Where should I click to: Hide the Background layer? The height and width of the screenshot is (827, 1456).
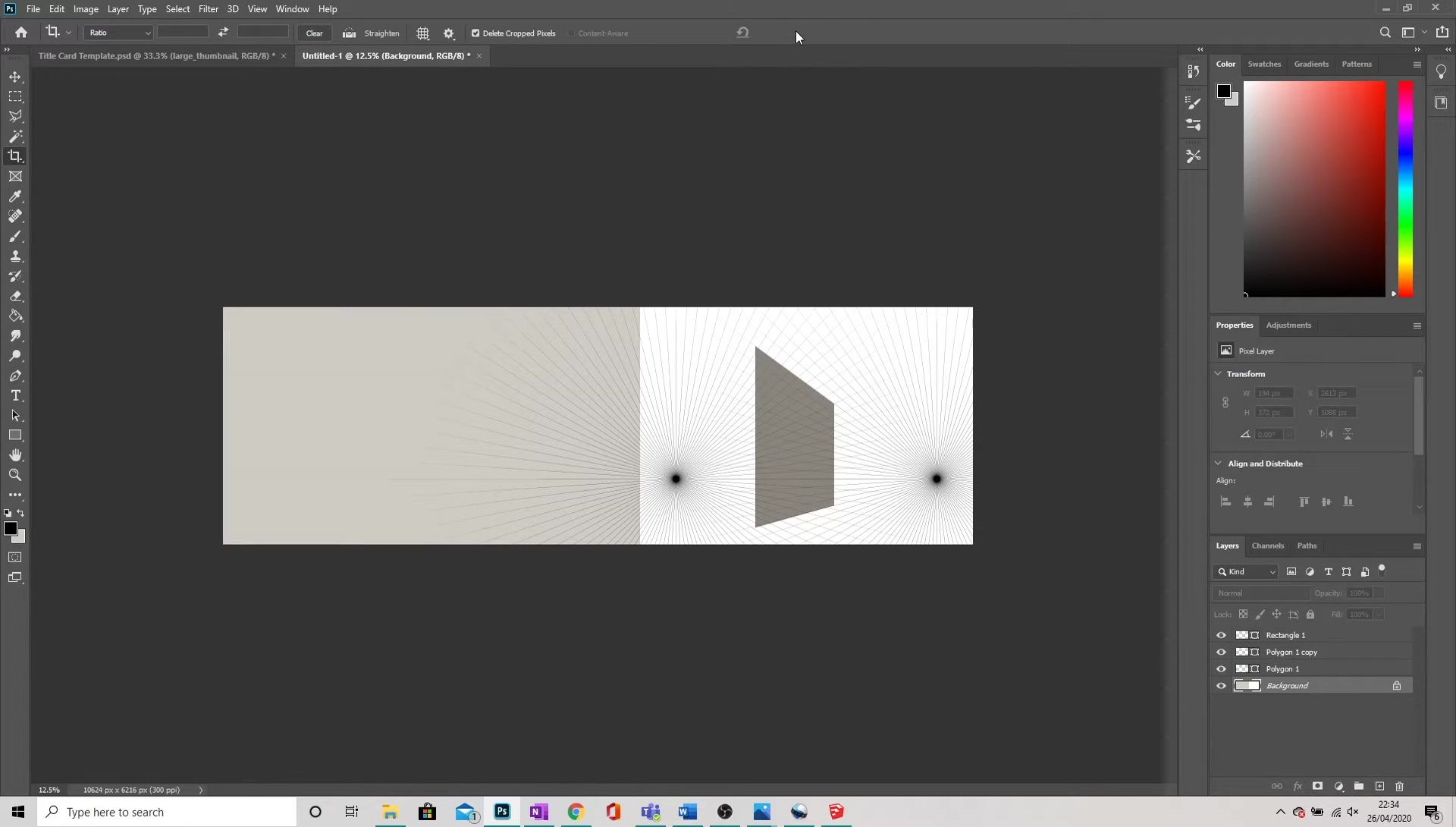click(x=1221, y=686)
